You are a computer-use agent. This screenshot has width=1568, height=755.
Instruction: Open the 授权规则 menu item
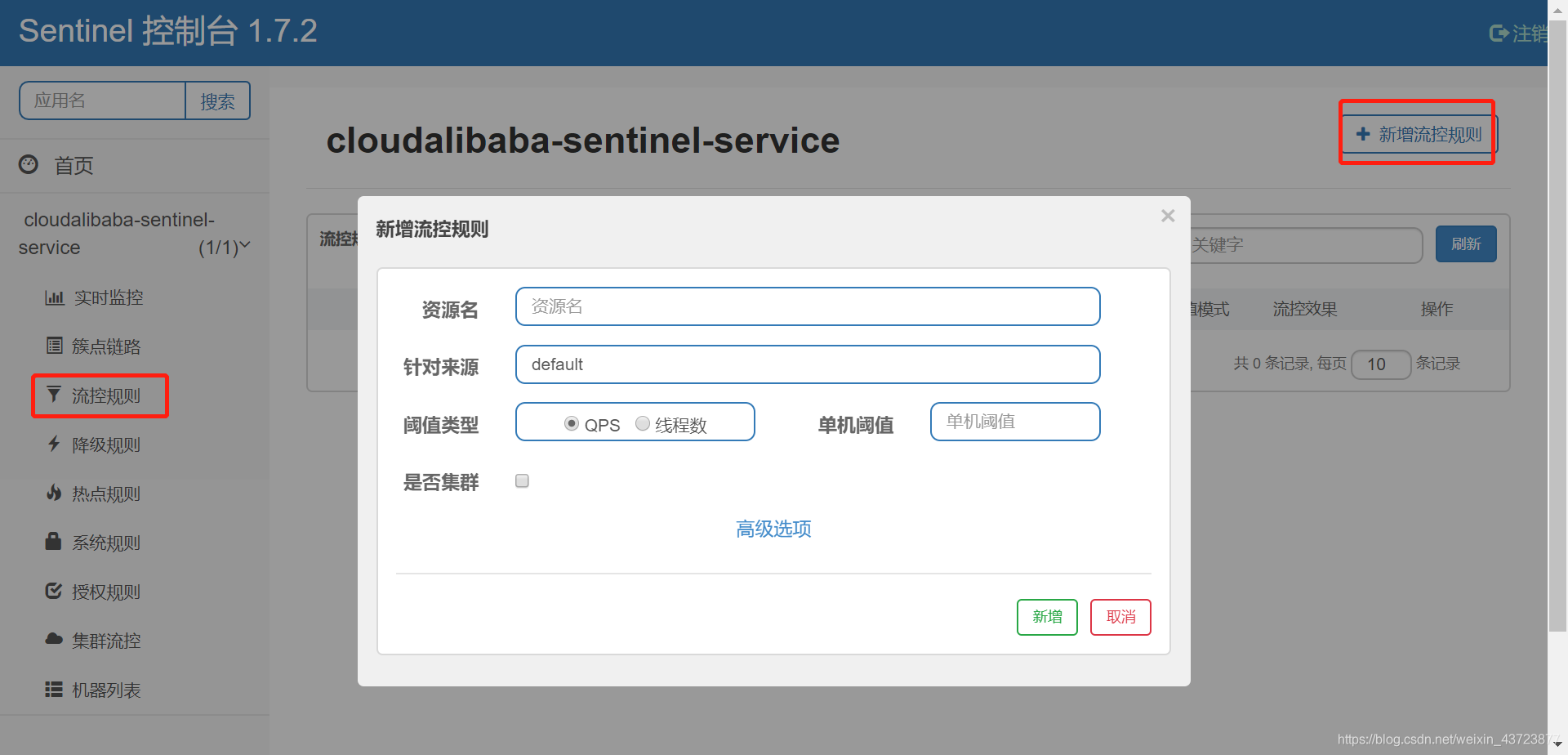(x=106, y=592)
